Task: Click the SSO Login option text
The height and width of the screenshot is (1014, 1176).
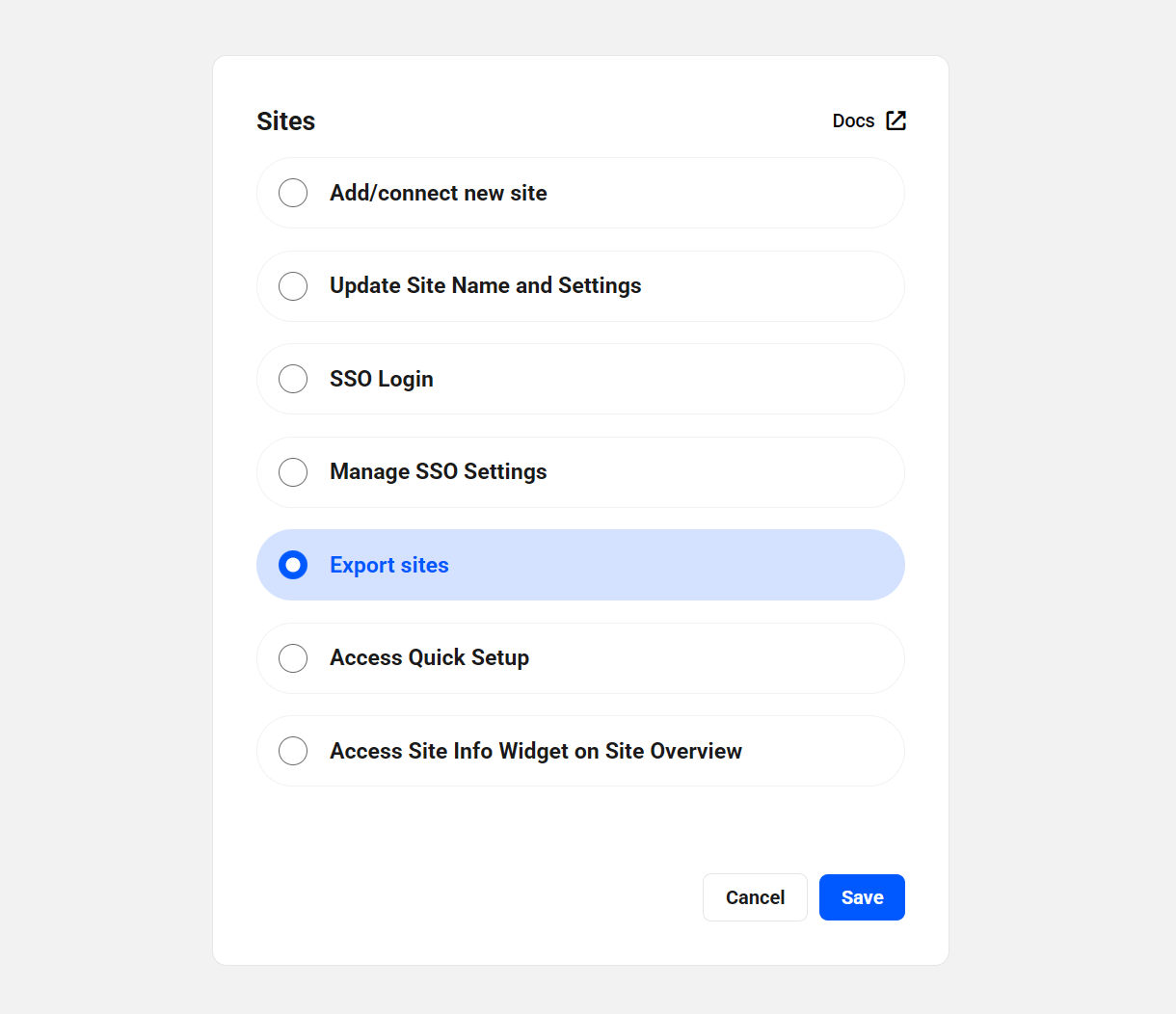Action: click(x=381, y=379)
